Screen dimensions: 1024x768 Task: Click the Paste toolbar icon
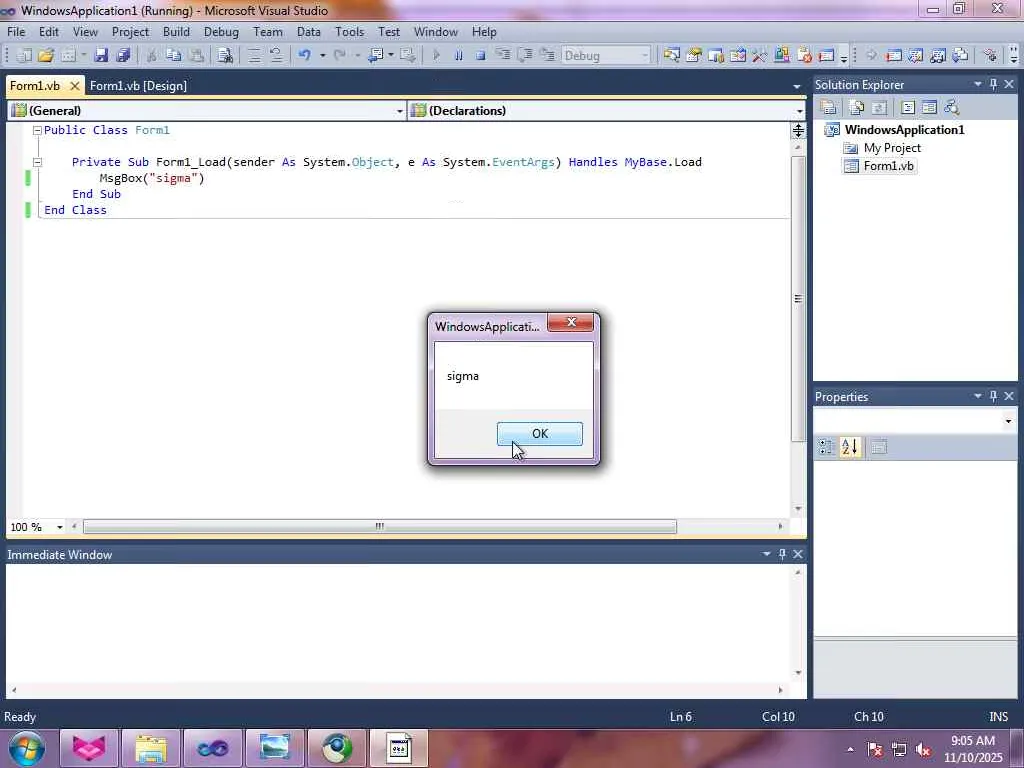coord(195,56)
